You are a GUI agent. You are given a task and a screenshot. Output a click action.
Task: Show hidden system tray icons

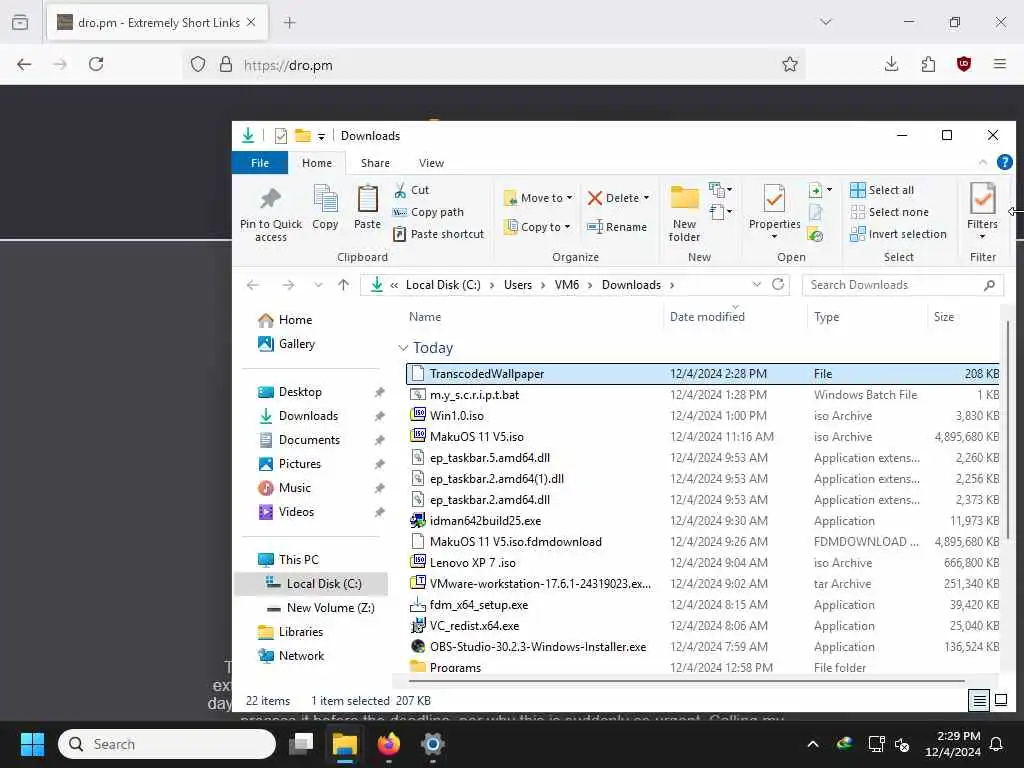tap(812, 744)
